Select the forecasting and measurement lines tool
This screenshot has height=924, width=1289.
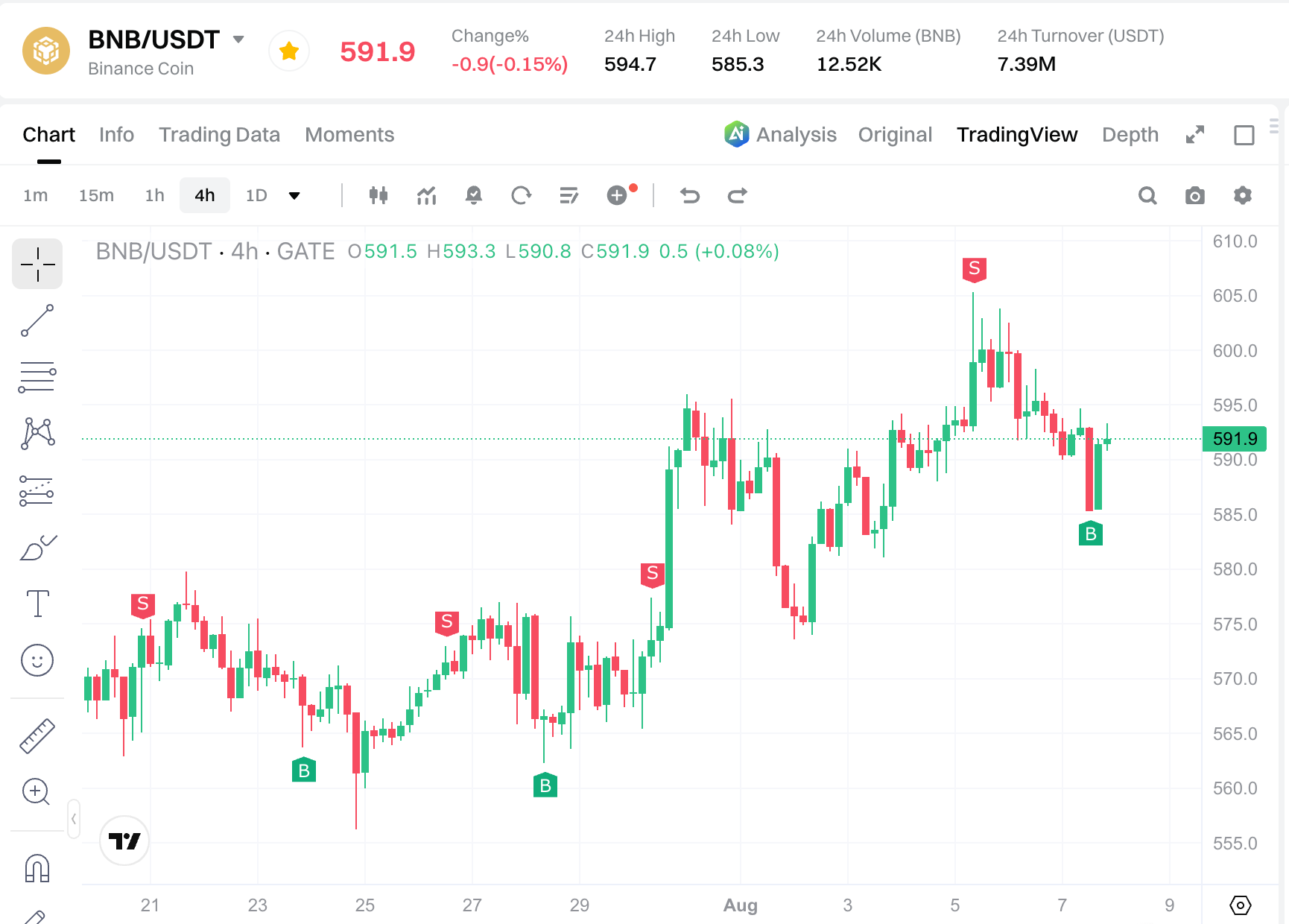[37, 490]
